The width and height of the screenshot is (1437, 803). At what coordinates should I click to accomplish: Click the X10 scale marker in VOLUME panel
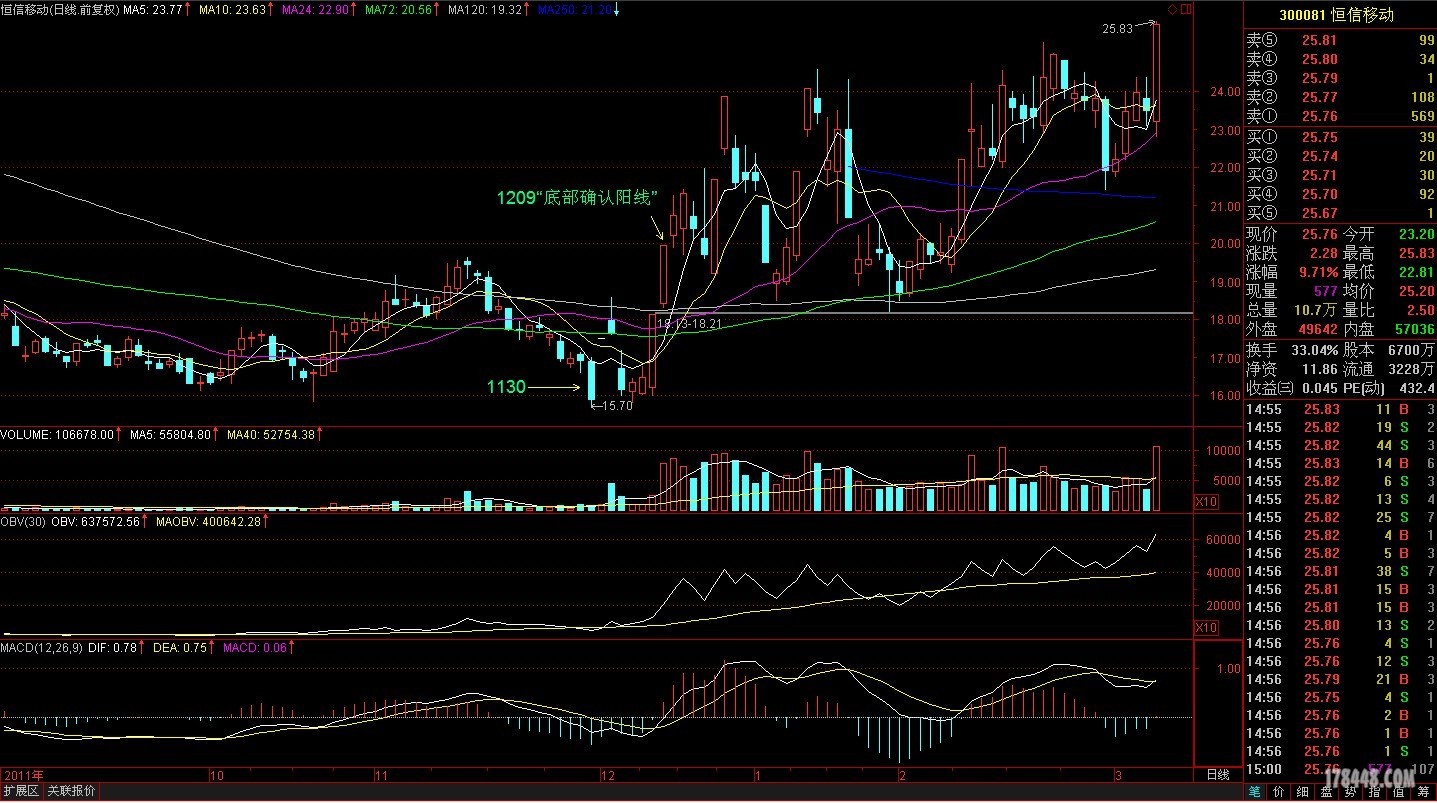[x=1207, y=500]
